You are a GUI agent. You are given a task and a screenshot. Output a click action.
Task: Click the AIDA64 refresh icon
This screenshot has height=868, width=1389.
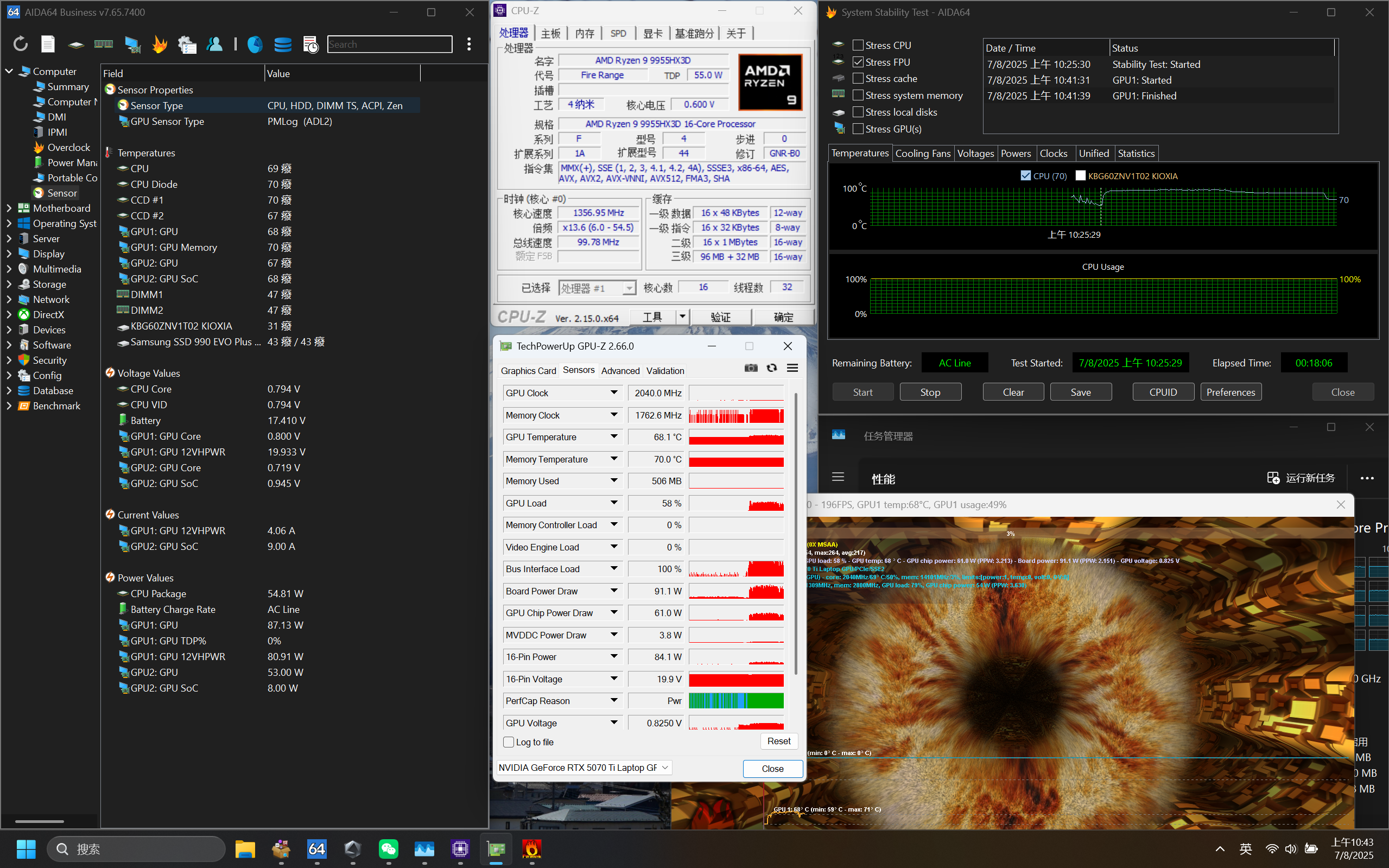pos(21,44)
